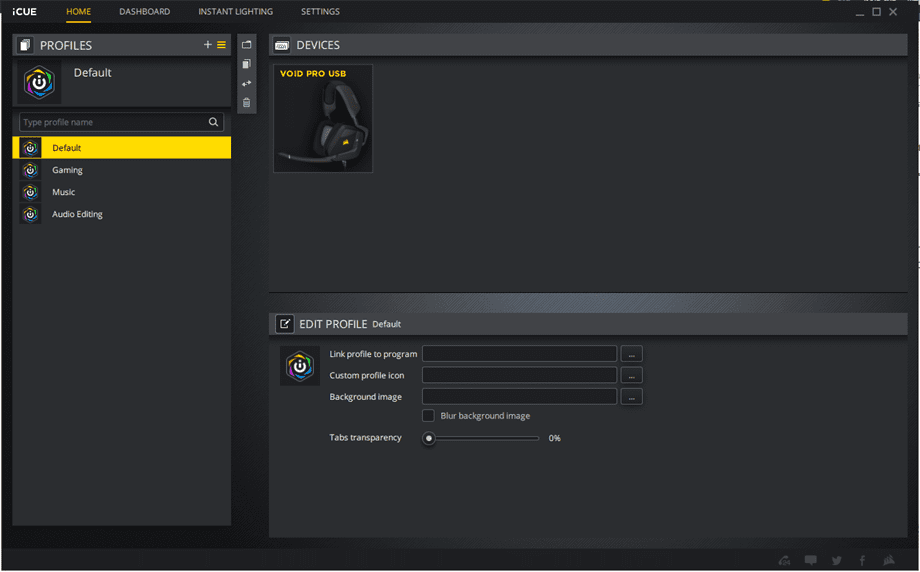
Task: Click the 0% transparency value
Action: tap(554, 438)
